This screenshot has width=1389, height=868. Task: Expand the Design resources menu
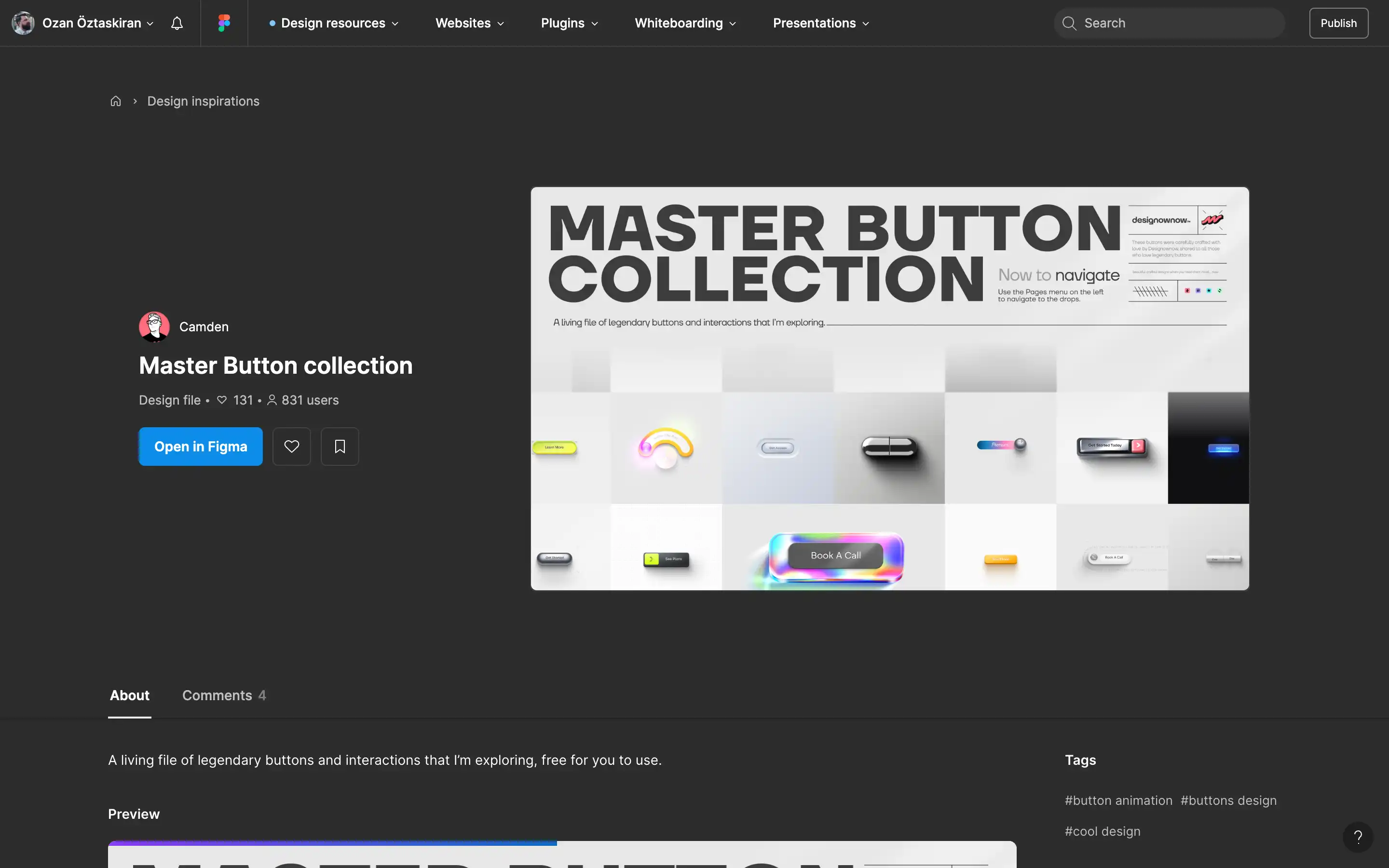[333, 23]
